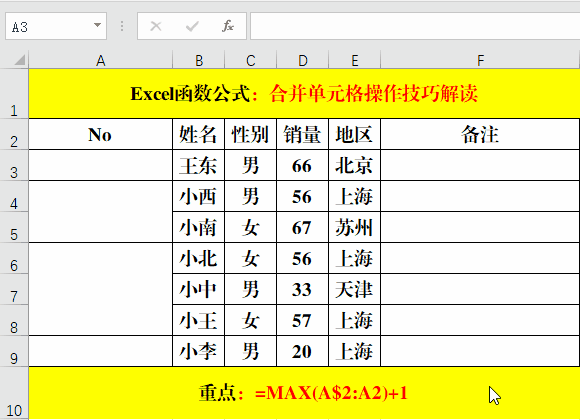Click the Insert Function fx icon
The image size is (580, 420).
pyautogui.click(x=227, y=26)
